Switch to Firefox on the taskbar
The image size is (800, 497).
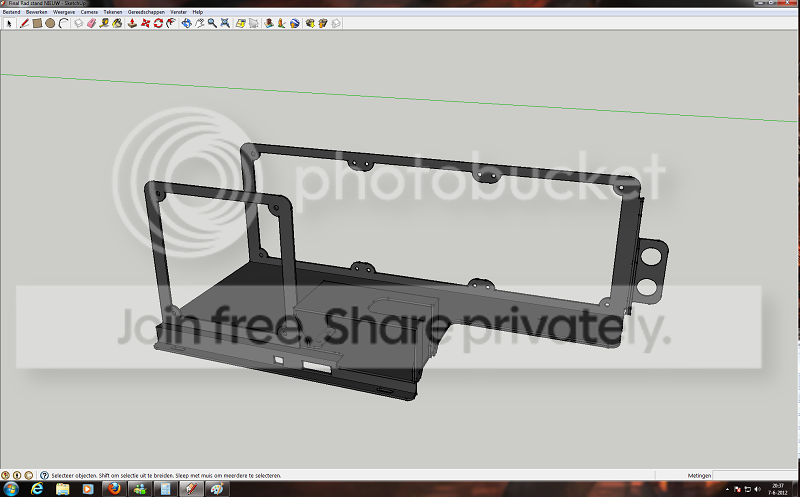coord(114,489)
